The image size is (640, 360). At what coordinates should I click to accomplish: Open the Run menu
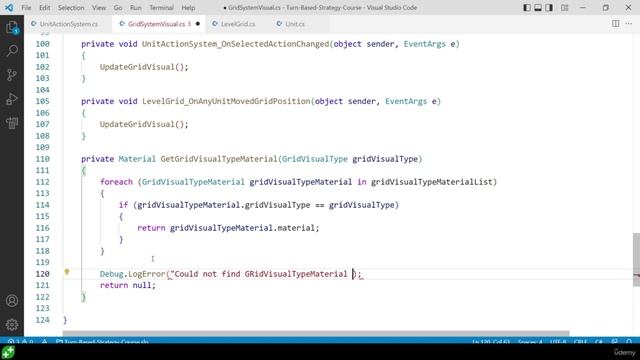pos(136,7)
